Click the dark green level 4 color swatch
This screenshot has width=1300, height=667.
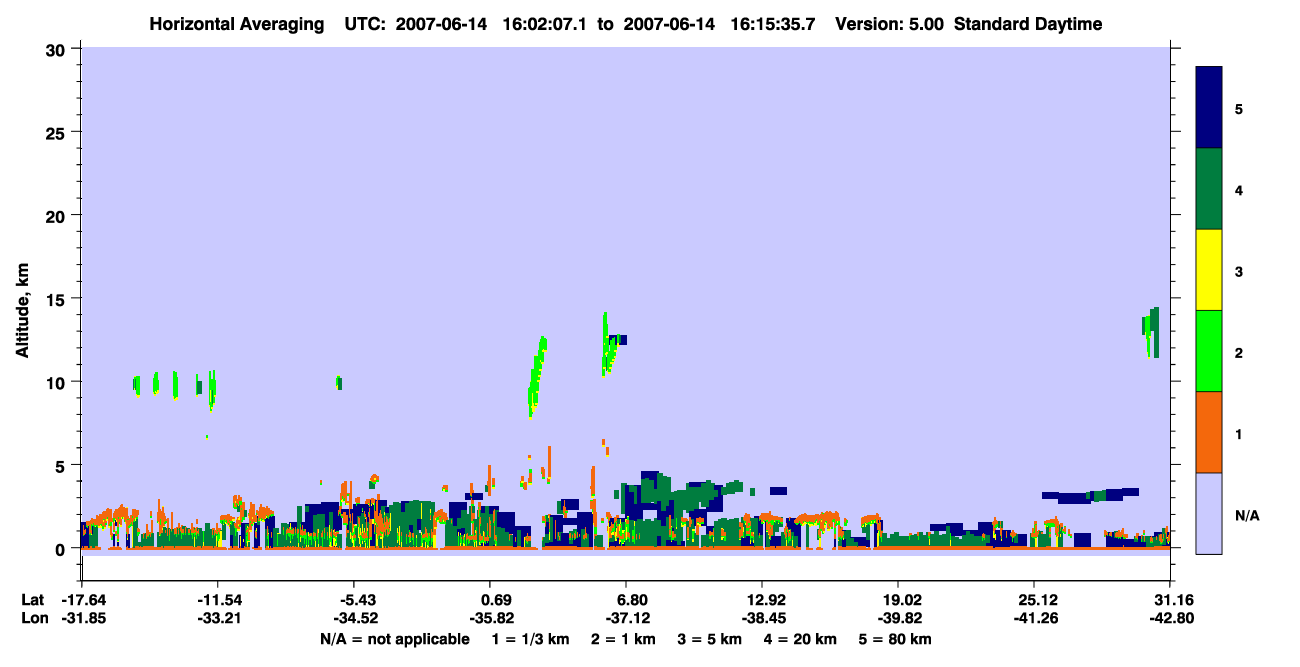click(1209, 189)
